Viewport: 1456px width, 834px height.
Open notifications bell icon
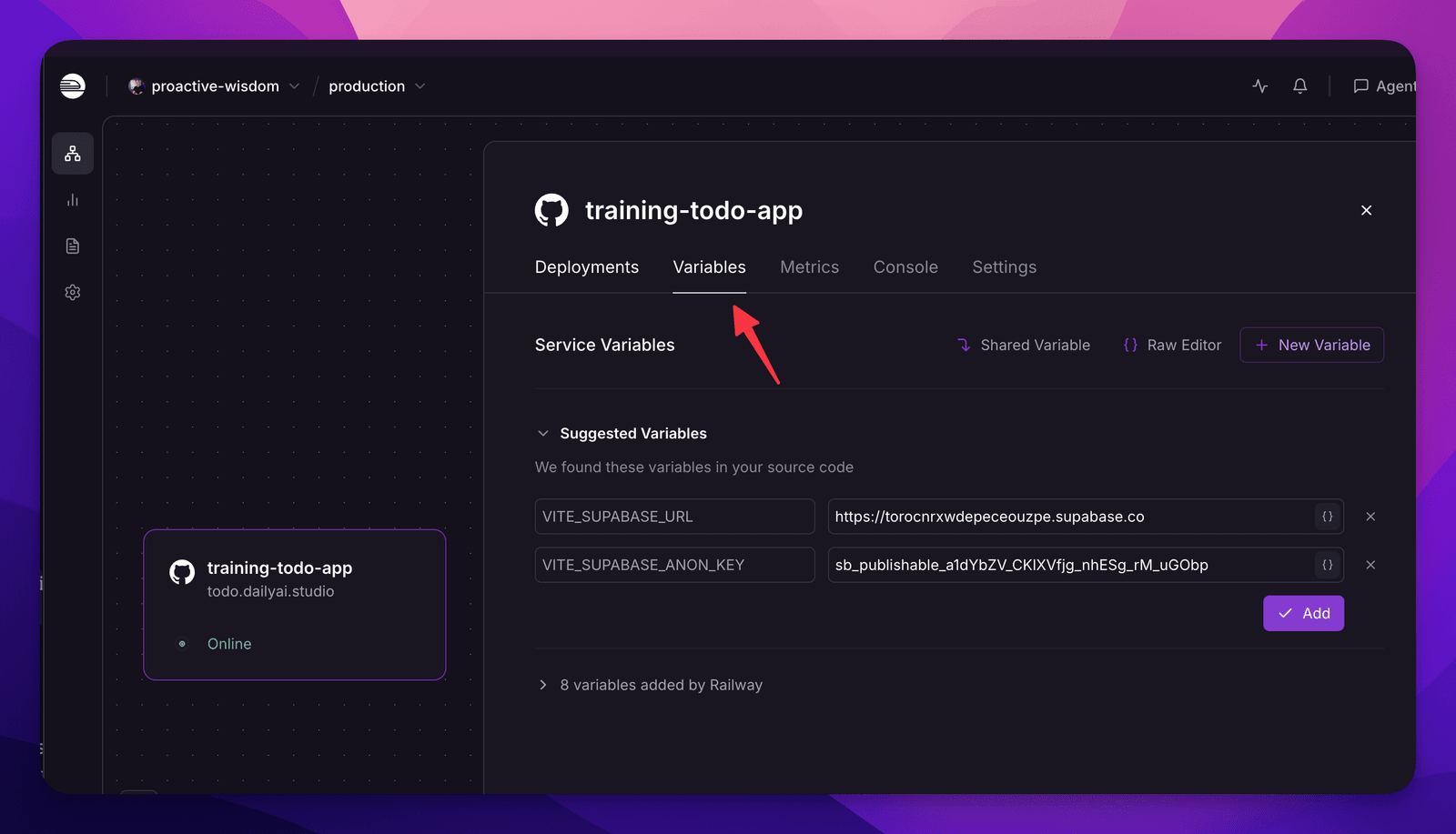[1300, 86]
